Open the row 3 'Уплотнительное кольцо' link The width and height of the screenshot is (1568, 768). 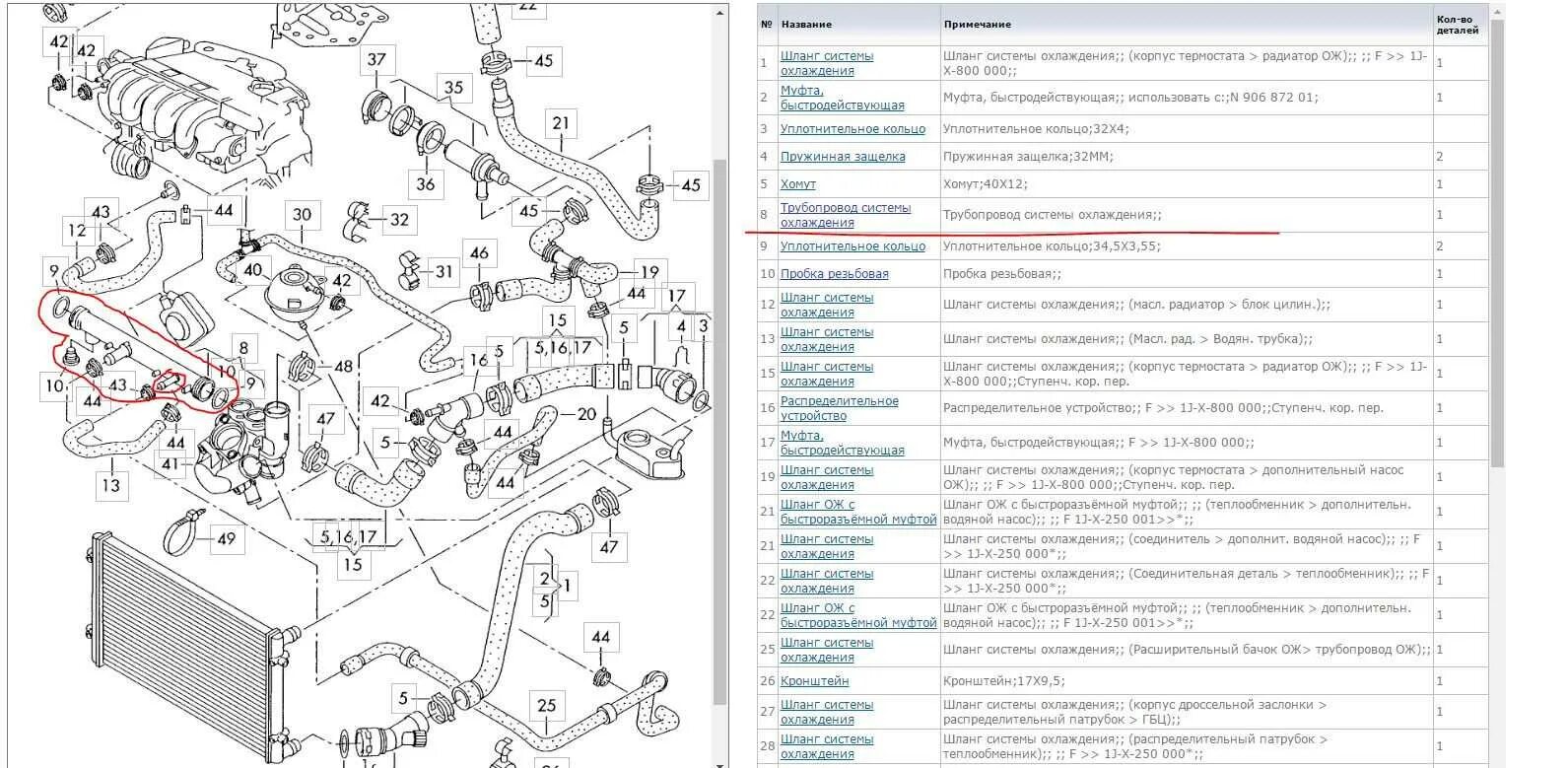852,129
